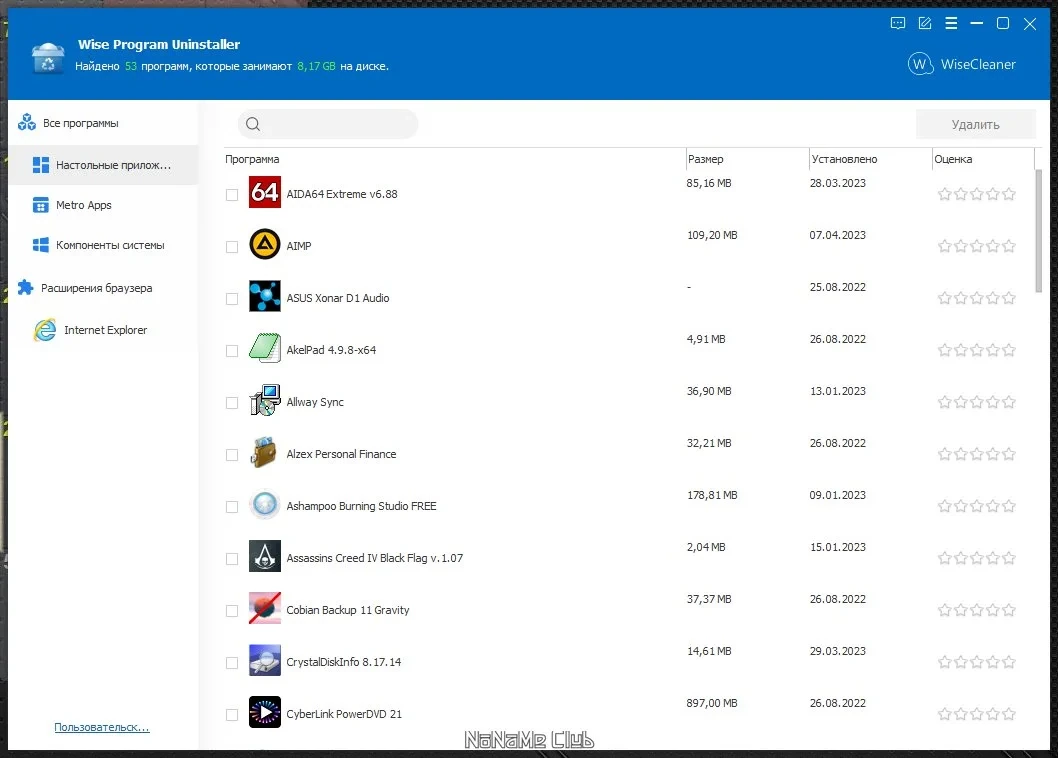Viewport: 1058px width, 758px height.
Task: Open the feedback chat icon in title bar
Action: click(897, 24)
